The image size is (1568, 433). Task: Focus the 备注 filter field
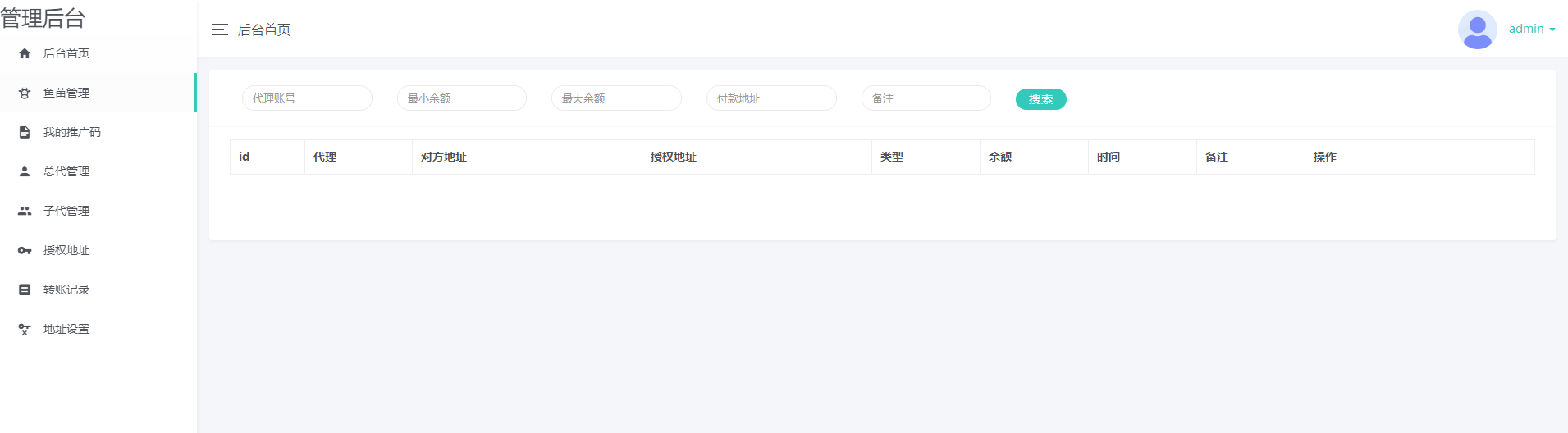(x=926, y=98)
